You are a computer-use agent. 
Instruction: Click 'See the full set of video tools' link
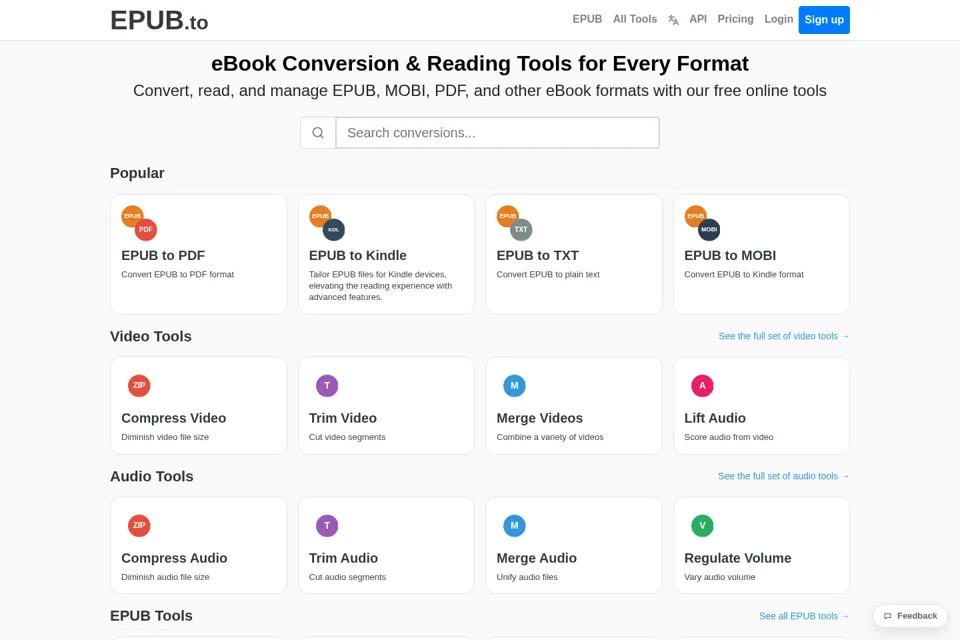(784, 336)
